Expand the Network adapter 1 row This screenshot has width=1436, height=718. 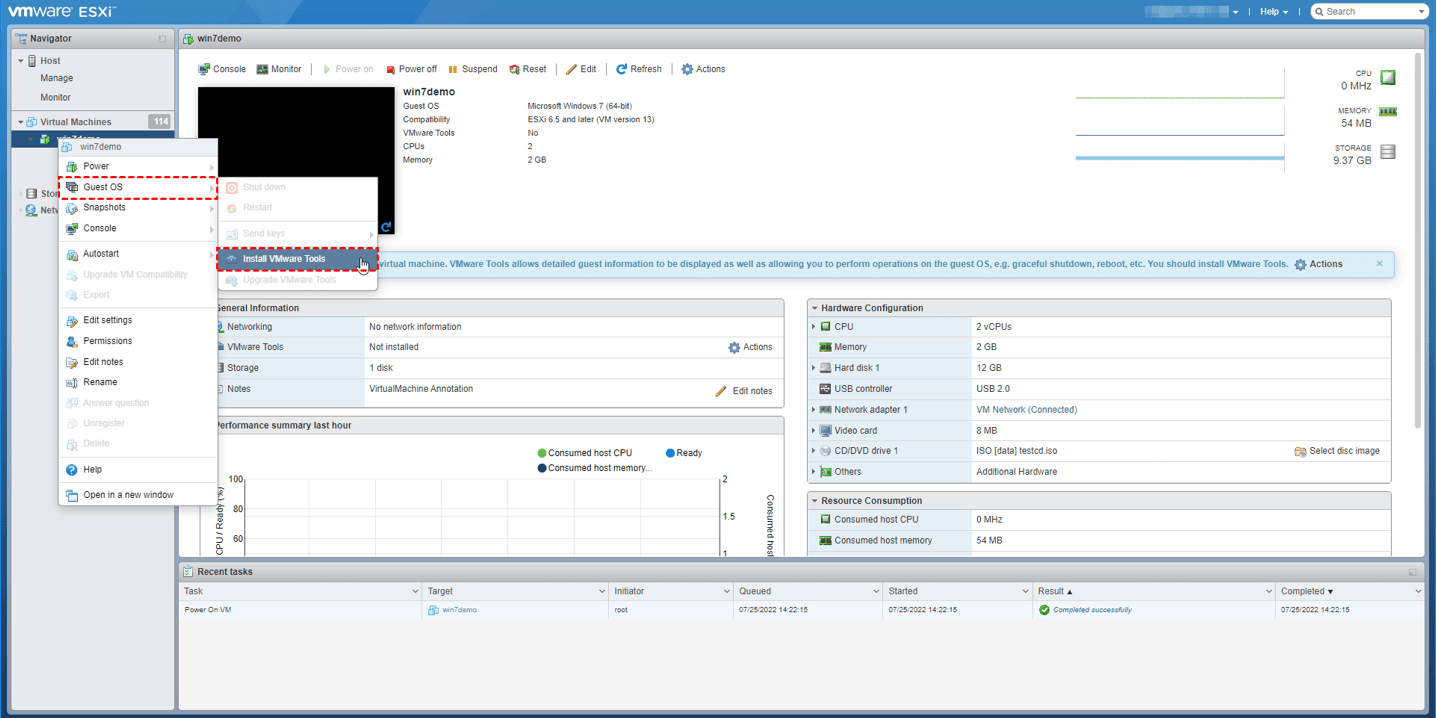tap(814, 410)
